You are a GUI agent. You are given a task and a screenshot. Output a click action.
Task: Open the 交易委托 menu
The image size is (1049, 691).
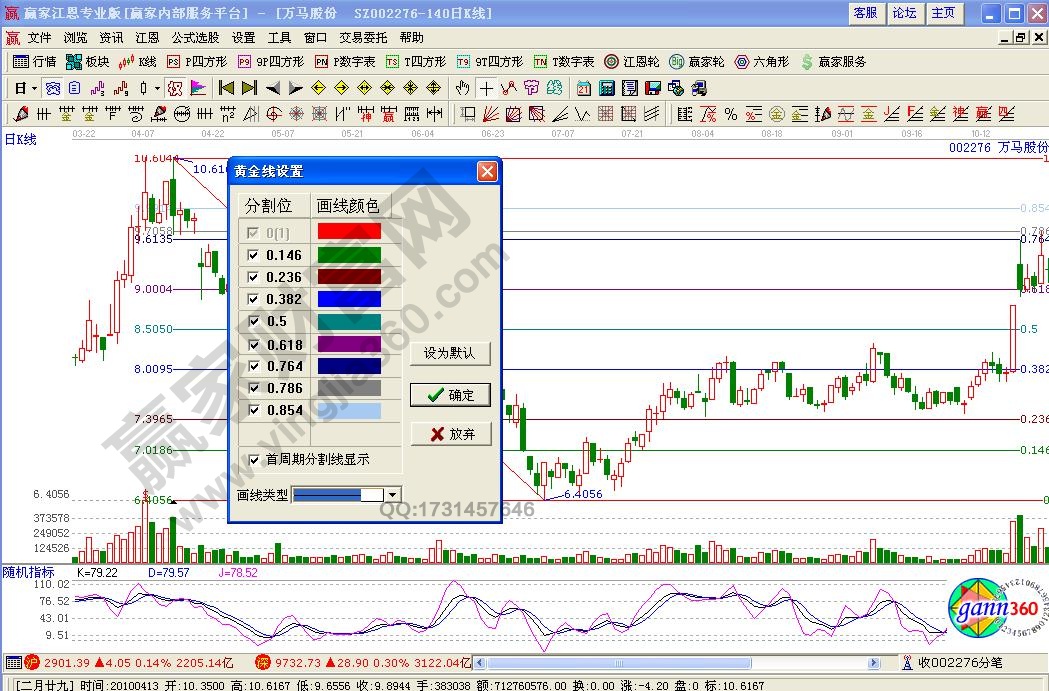(363, 38)
